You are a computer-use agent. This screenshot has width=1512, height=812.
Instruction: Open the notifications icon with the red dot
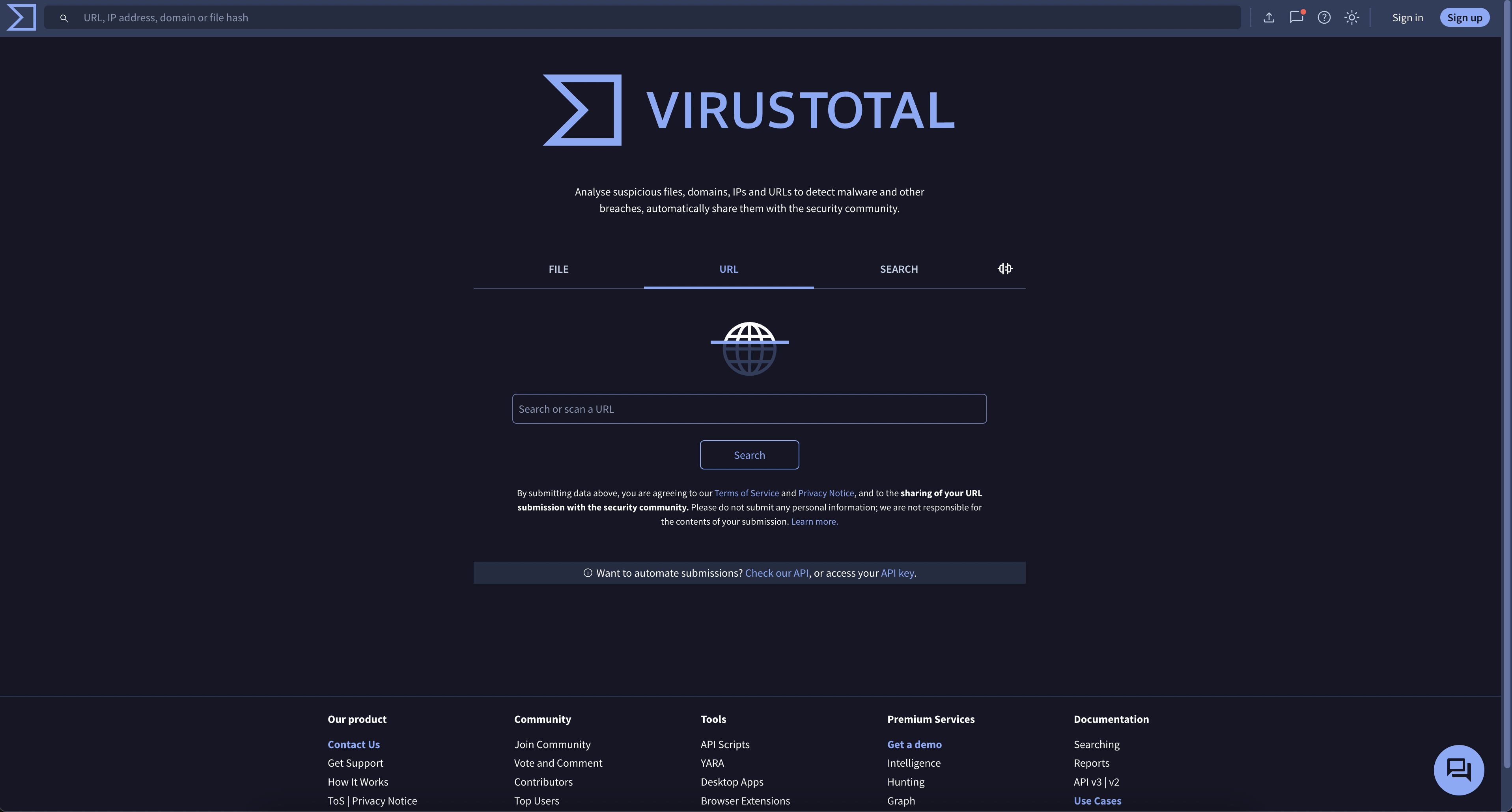(x=1297, y=17)
